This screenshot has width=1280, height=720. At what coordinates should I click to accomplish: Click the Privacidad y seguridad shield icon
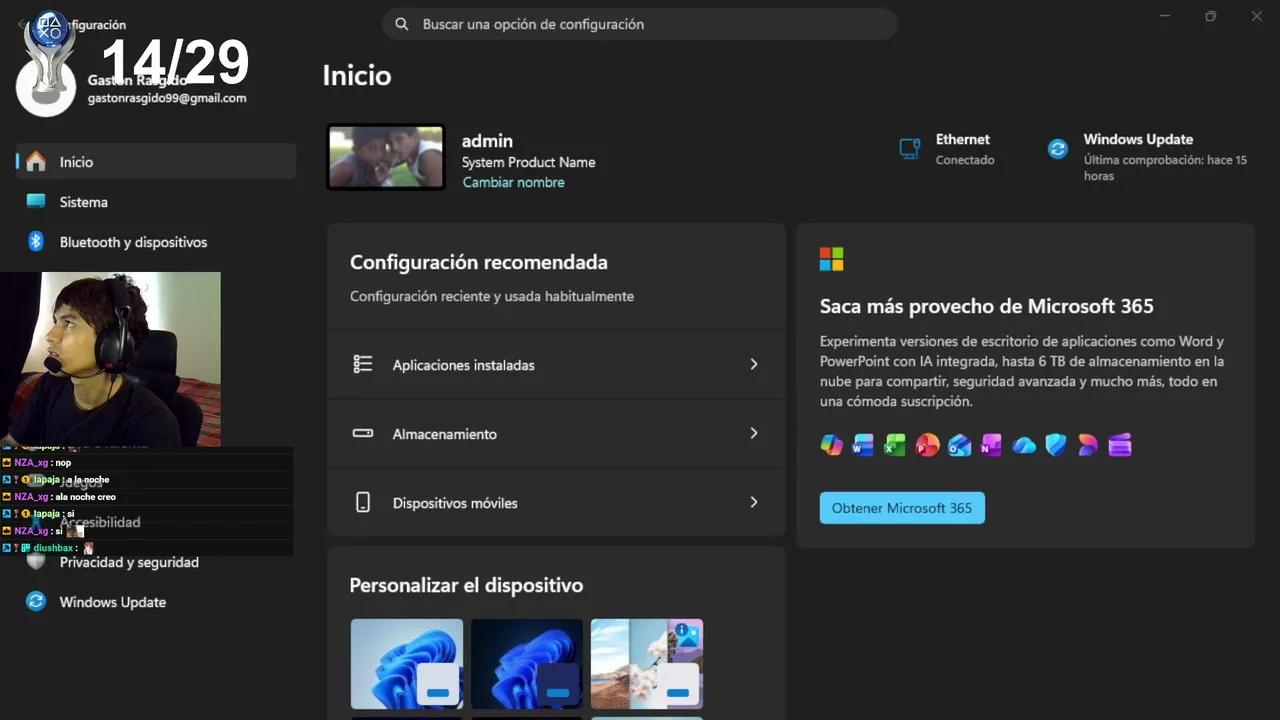(36, 562)
